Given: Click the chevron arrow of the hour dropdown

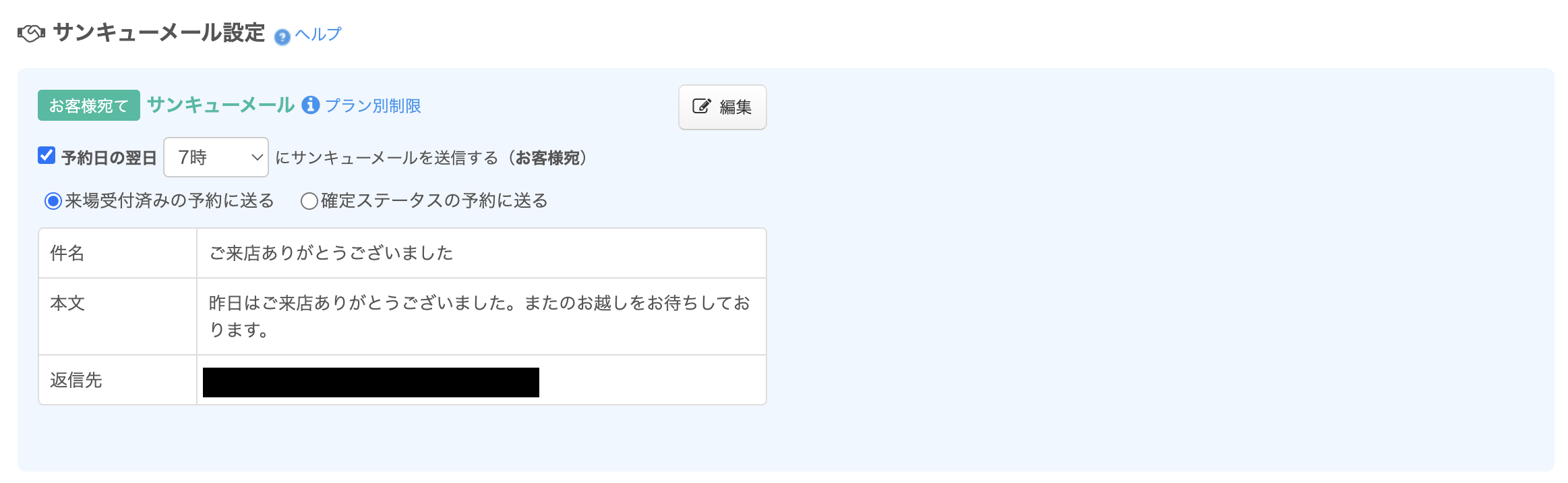Looking at the screenshot, I should click(x=257, y=157).
